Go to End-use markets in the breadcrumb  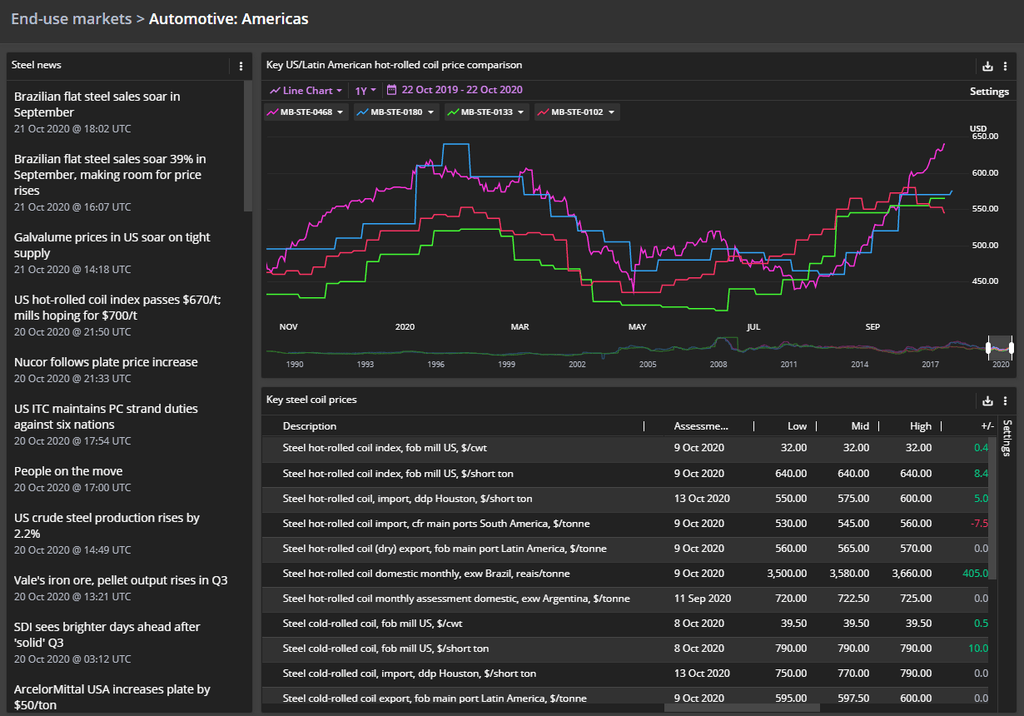(x=71, y=19)
